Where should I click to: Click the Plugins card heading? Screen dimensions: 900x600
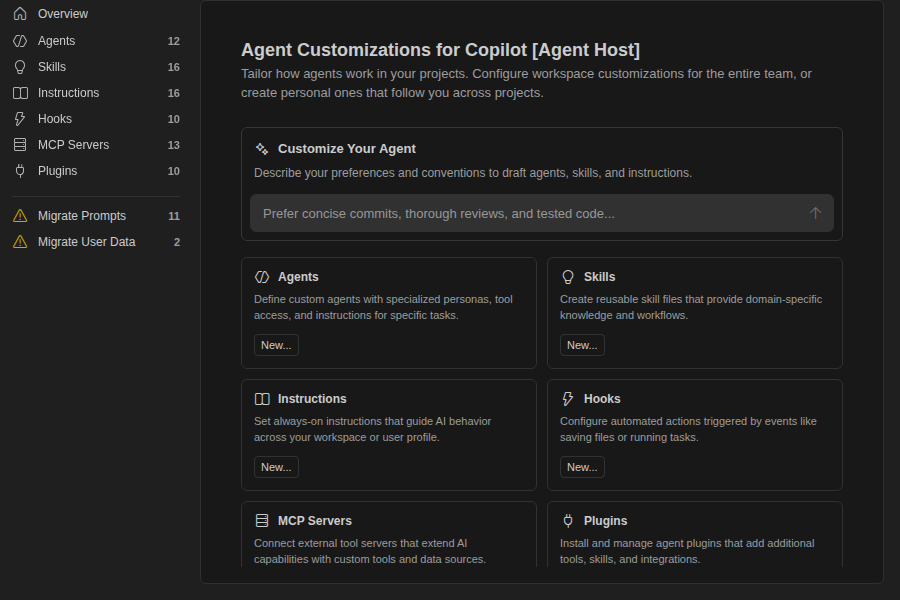(606, 521)
